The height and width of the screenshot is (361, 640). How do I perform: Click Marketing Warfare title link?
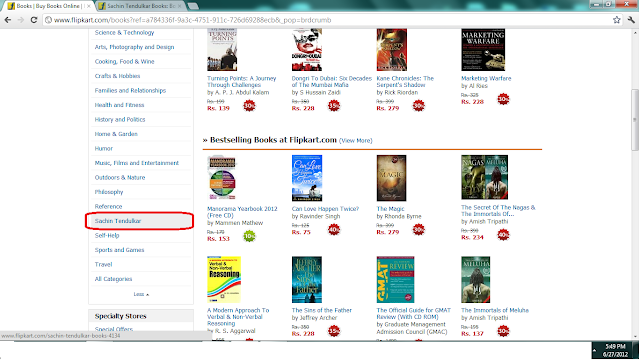pyautogui.click(x=486, y=78)
